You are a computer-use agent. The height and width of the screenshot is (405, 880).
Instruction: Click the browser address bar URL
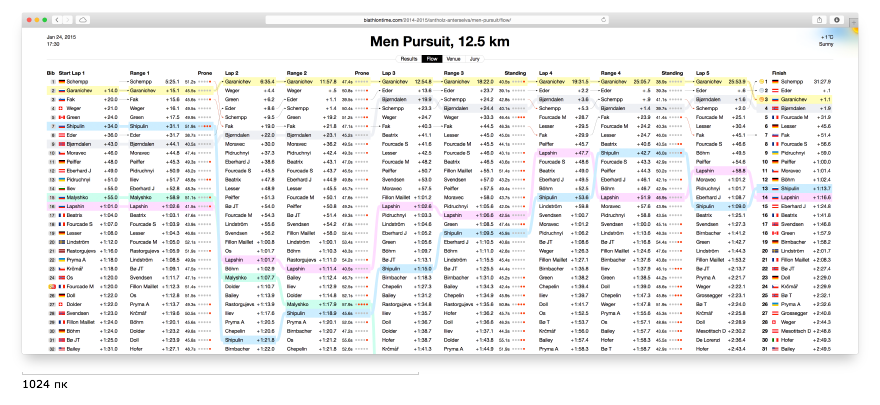(440, 20)
